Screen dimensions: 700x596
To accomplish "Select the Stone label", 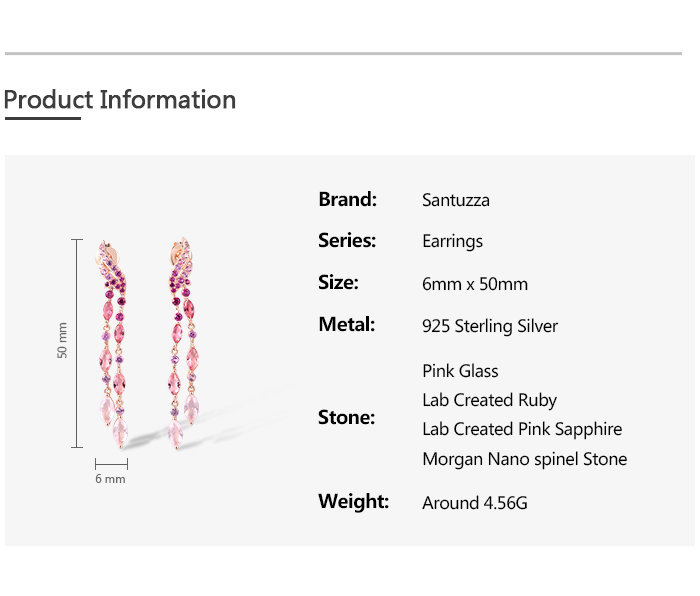I will 346,417.
